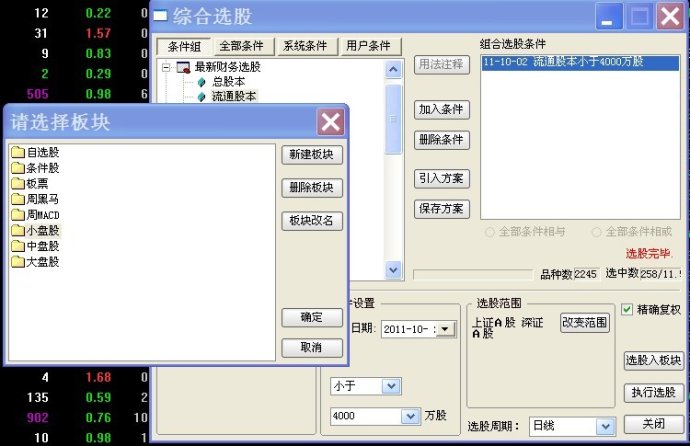Pick the 中盘股 folder icon
The height and width of the screenshot is (446, 690).
pyautogui.click(x=18, y=246)
